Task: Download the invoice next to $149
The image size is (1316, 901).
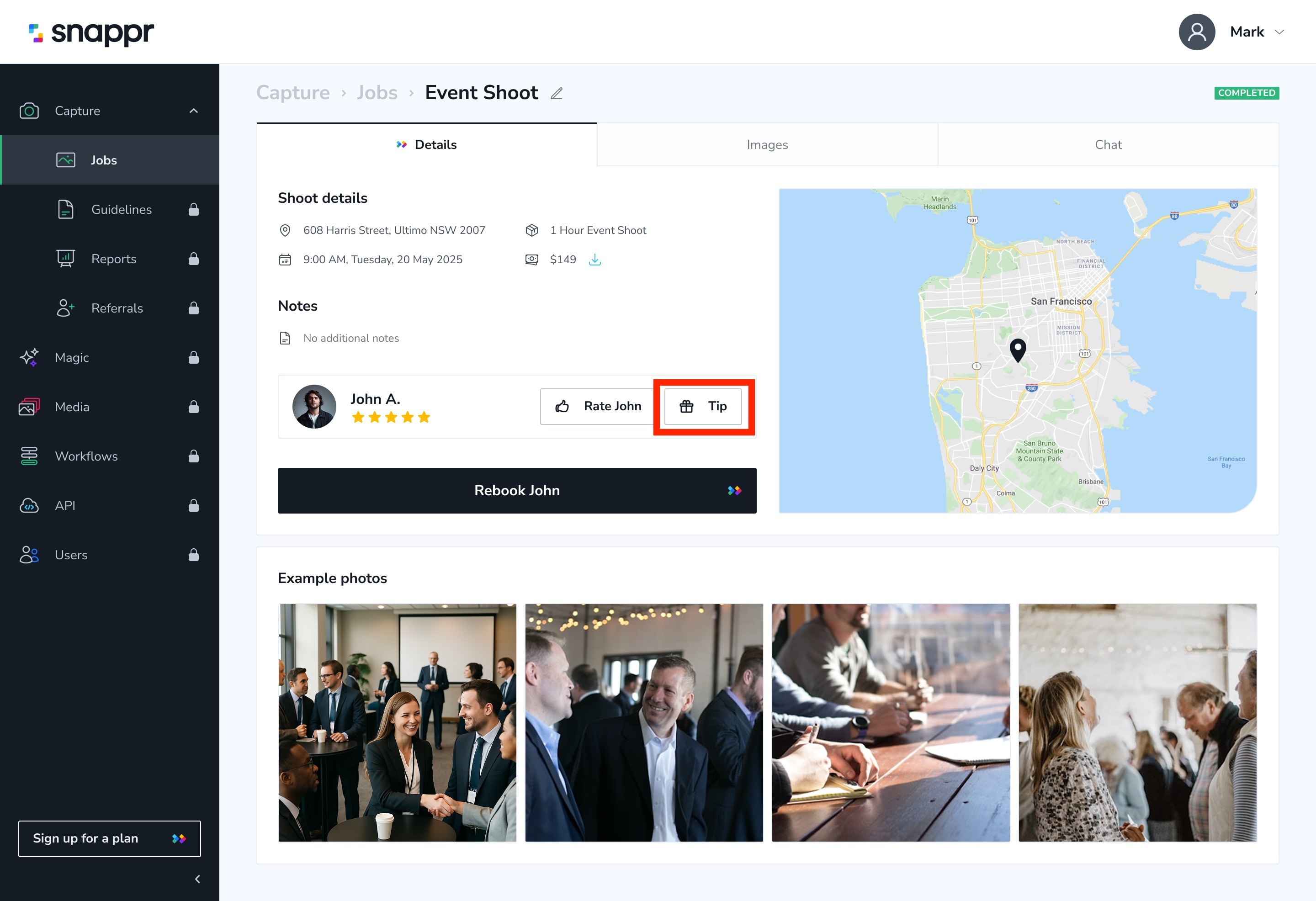Action: 594,260
